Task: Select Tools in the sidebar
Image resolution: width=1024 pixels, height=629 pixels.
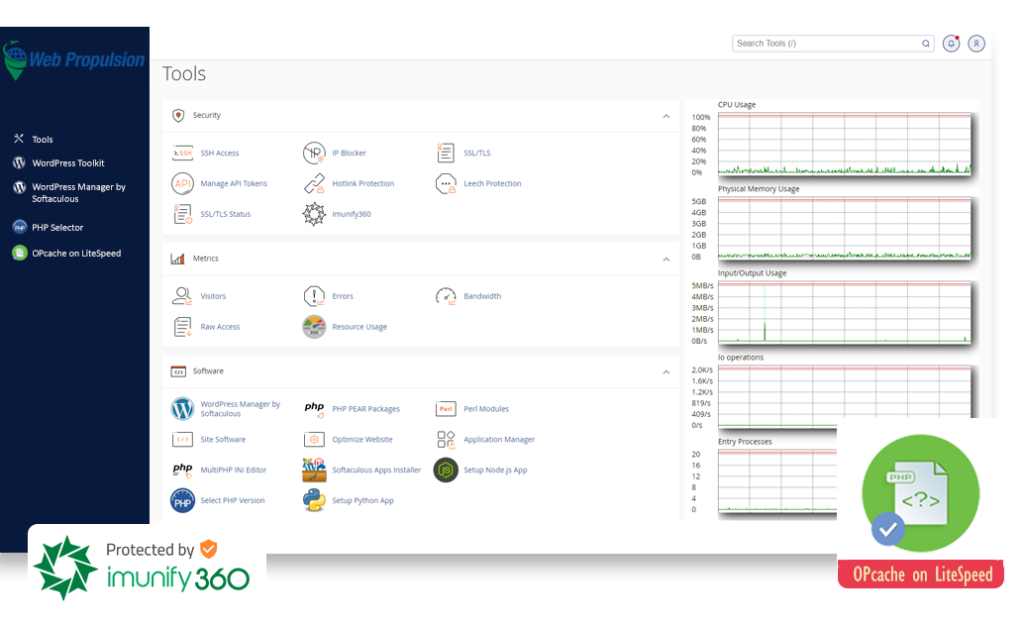Action: (42, 140)
